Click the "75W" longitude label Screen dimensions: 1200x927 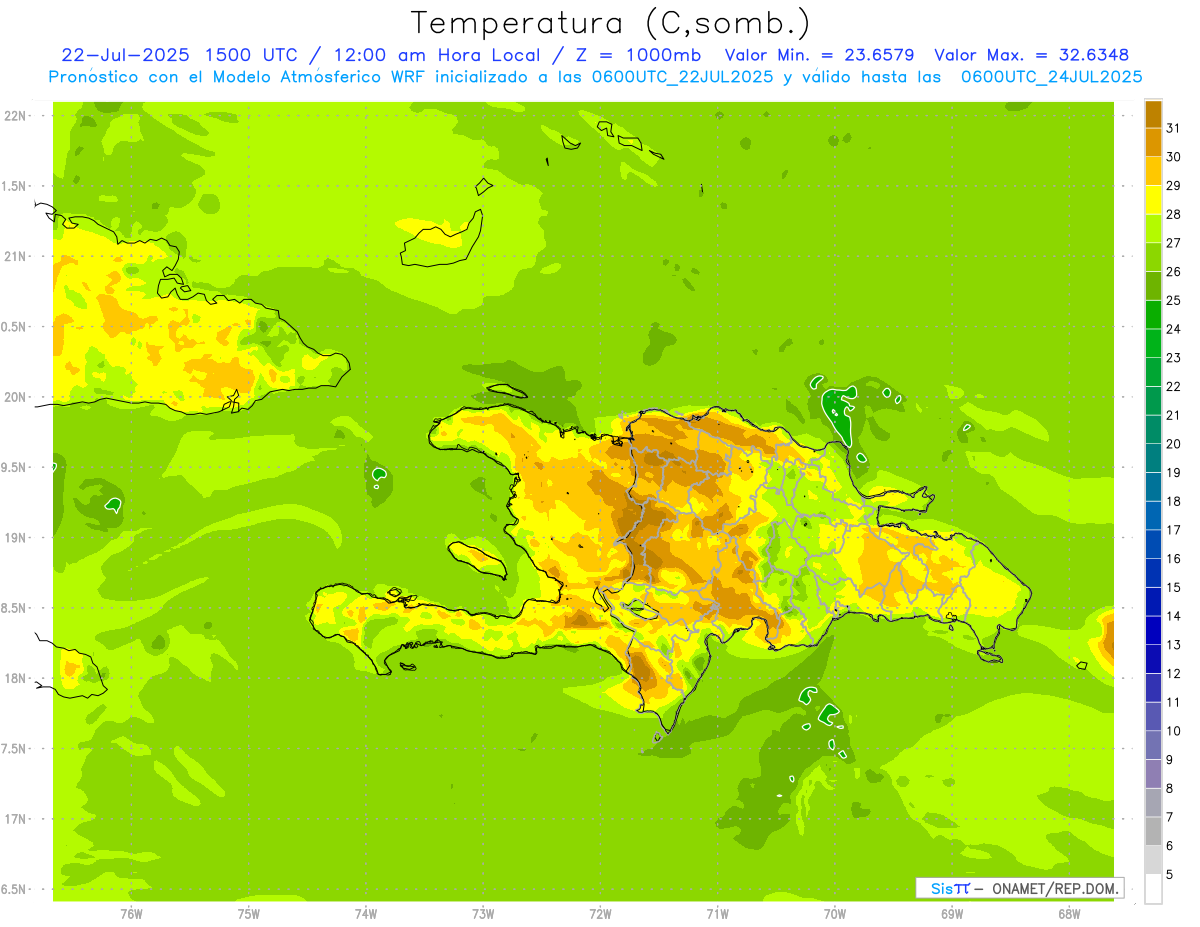[249, 913]
